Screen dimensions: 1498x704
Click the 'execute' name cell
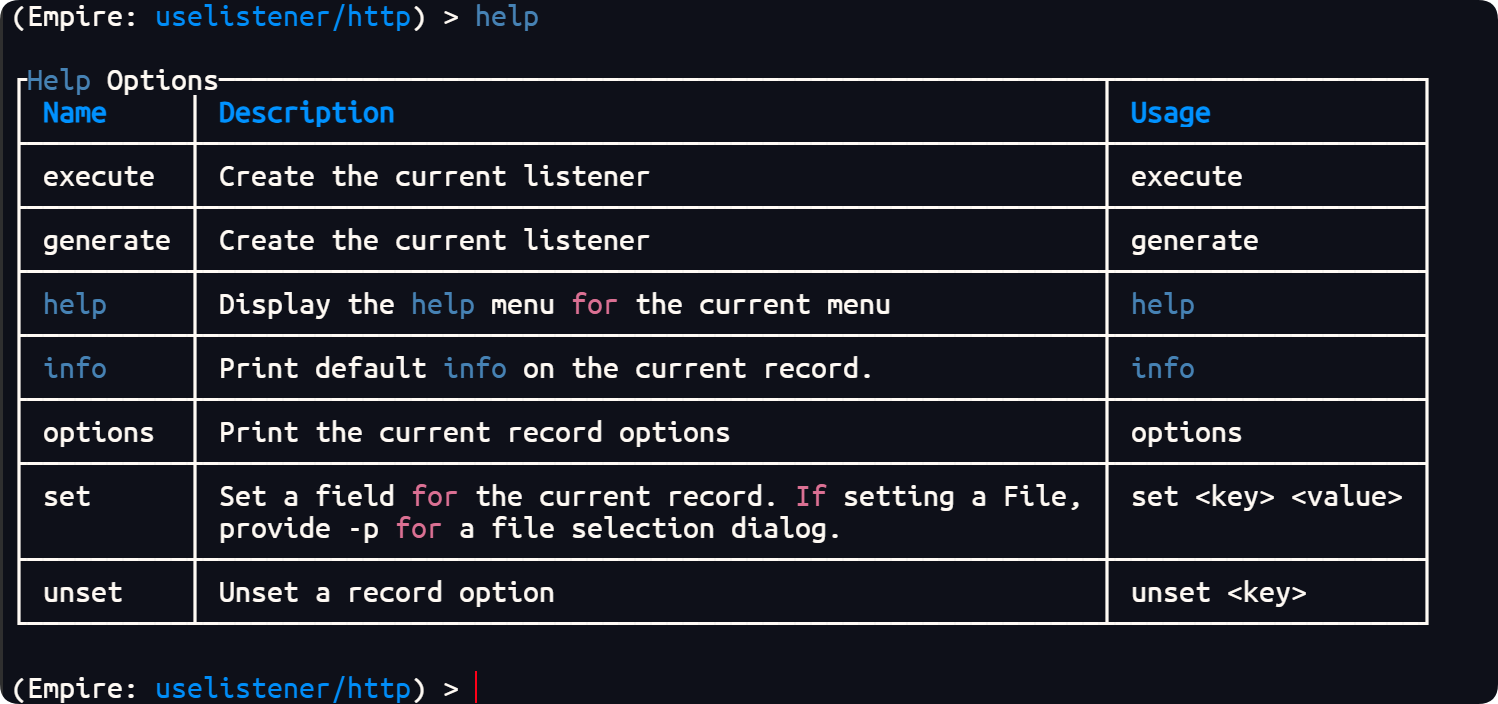(x=99, y=177)
